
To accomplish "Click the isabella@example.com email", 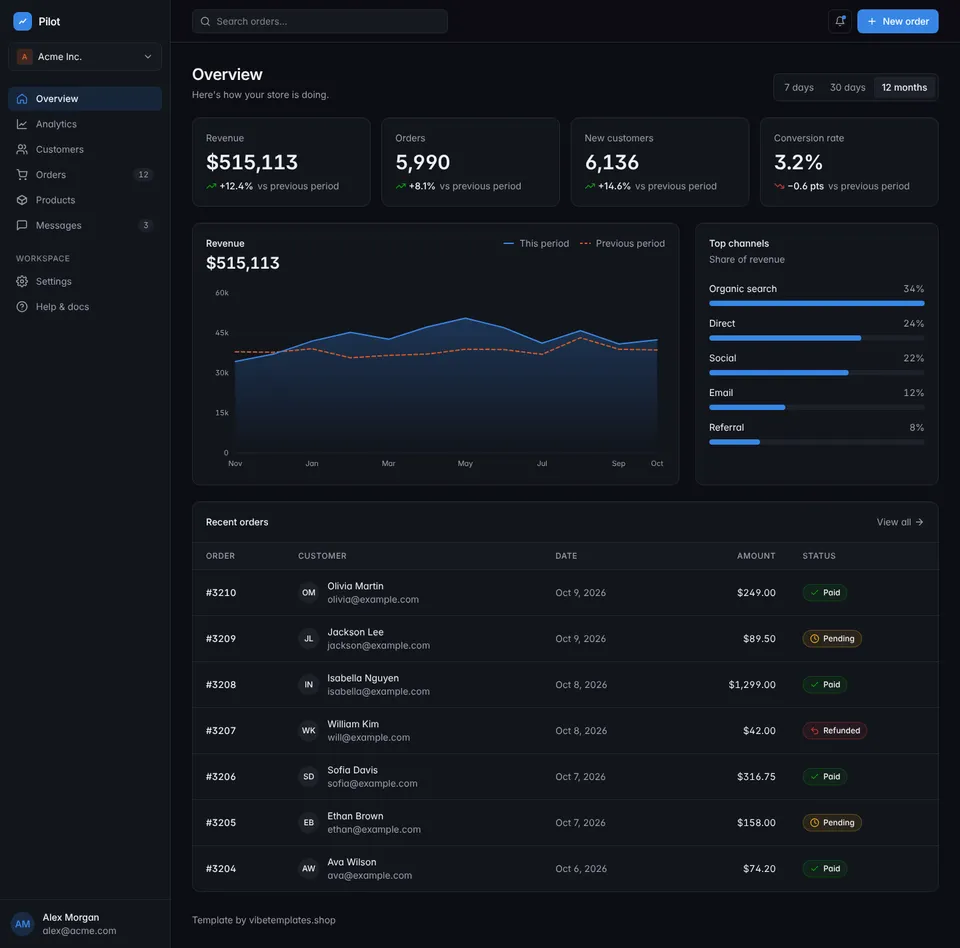I will (x=378, y=691).
